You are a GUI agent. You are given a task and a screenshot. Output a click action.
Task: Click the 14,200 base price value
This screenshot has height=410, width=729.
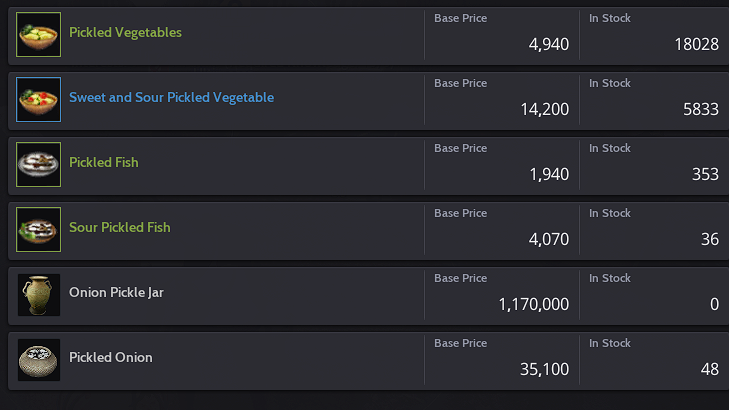(545, 110)
